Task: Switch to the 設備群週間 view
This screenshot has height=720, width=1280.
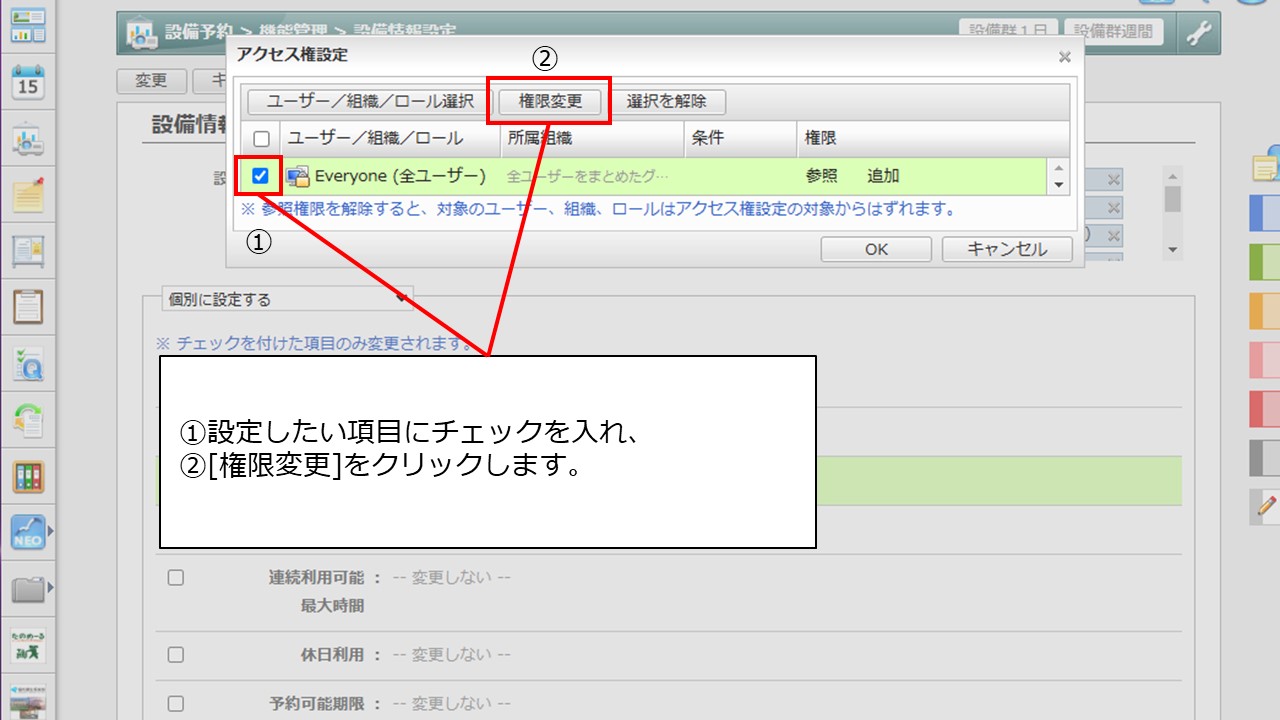Action: [1114, 31]
